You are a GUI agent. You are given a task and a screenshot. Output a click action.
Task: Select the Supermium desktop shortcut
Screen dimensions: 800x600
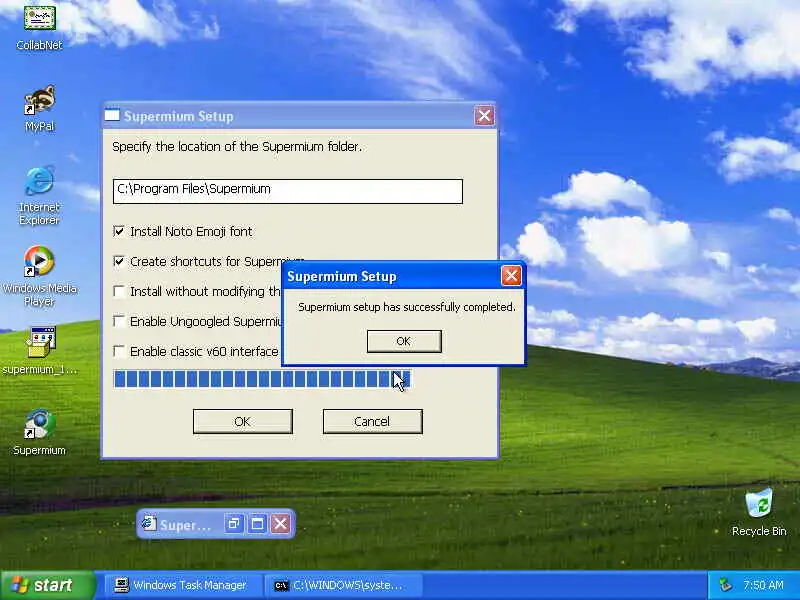[39, 433]
